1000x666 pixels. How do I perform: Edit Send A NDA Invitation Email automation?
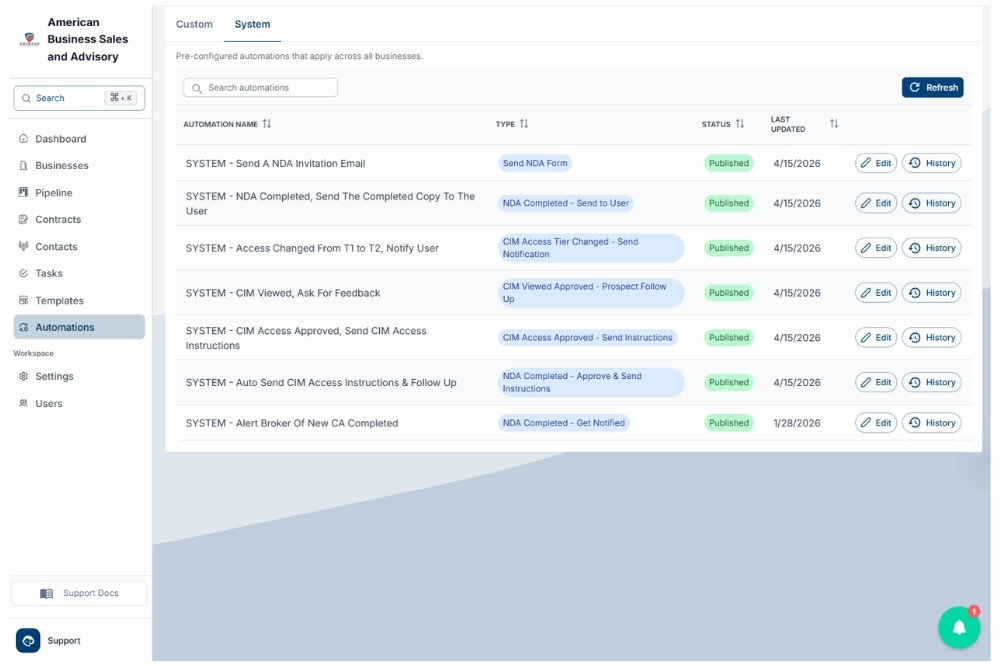point(876,163)
